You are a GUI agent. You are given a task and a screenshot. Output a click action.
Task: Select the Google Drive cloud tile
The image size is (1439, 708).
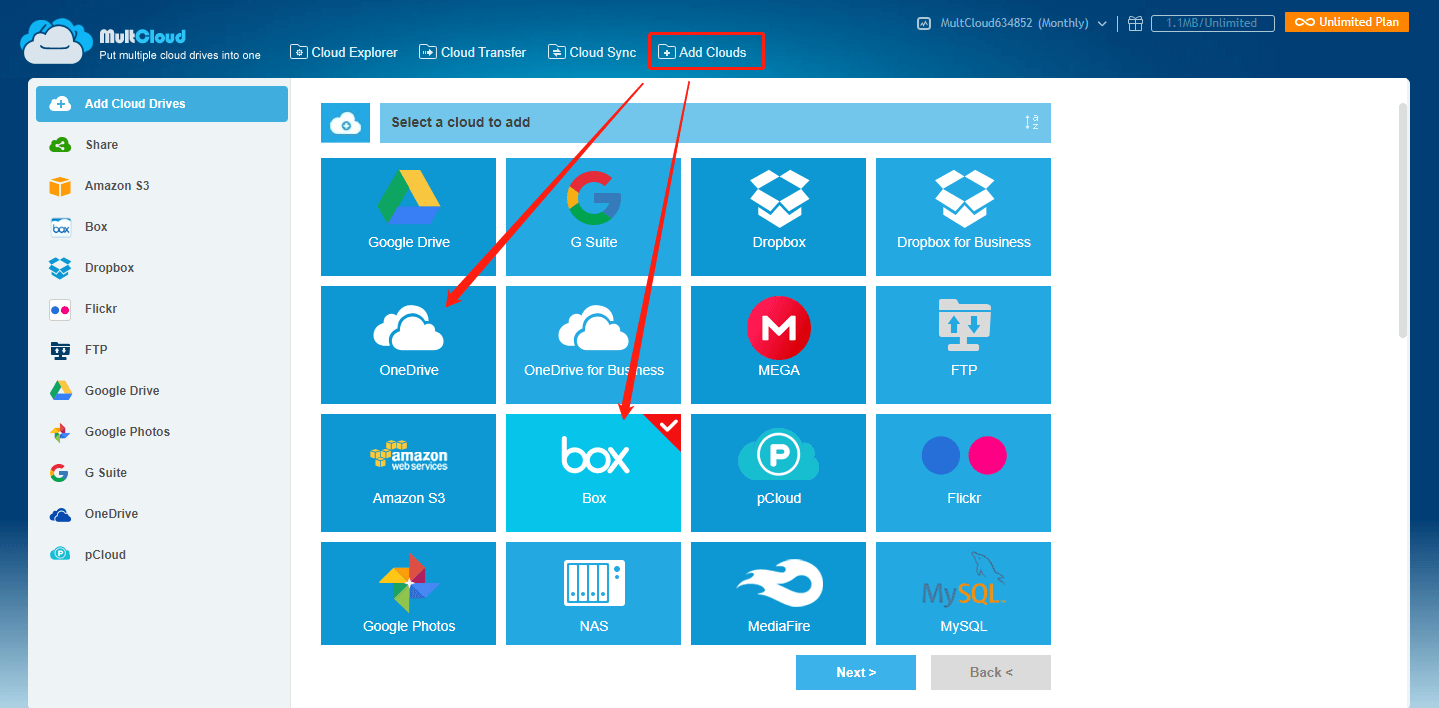point(408,217)
